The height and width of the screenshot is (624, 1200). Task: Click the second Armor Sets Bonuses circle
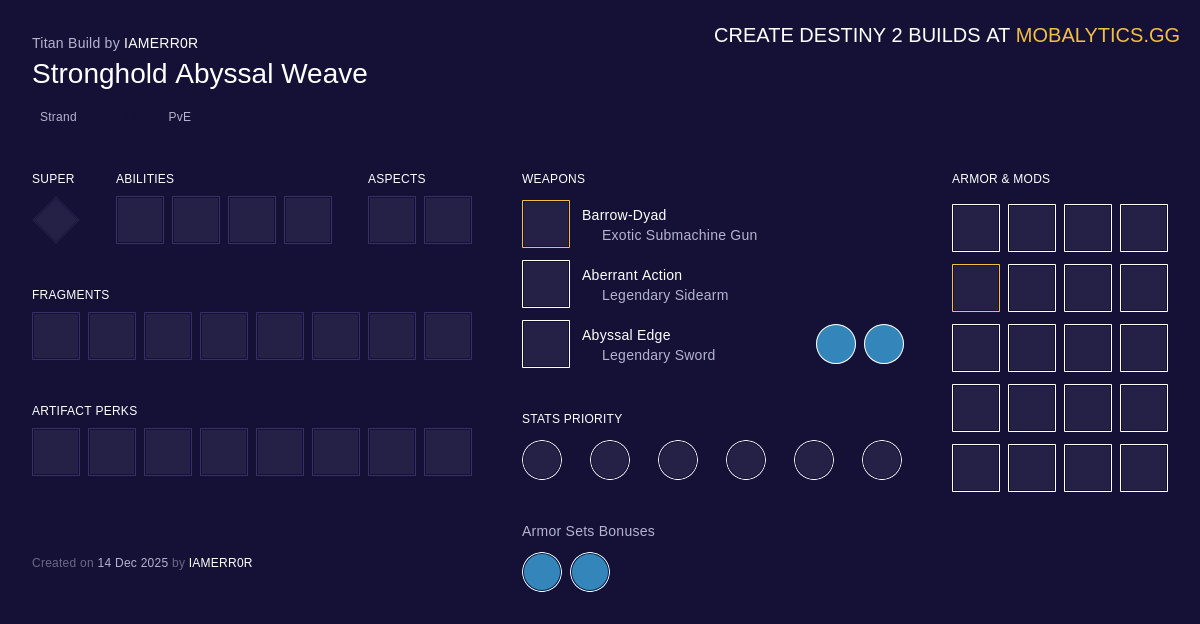pos(590,572)
